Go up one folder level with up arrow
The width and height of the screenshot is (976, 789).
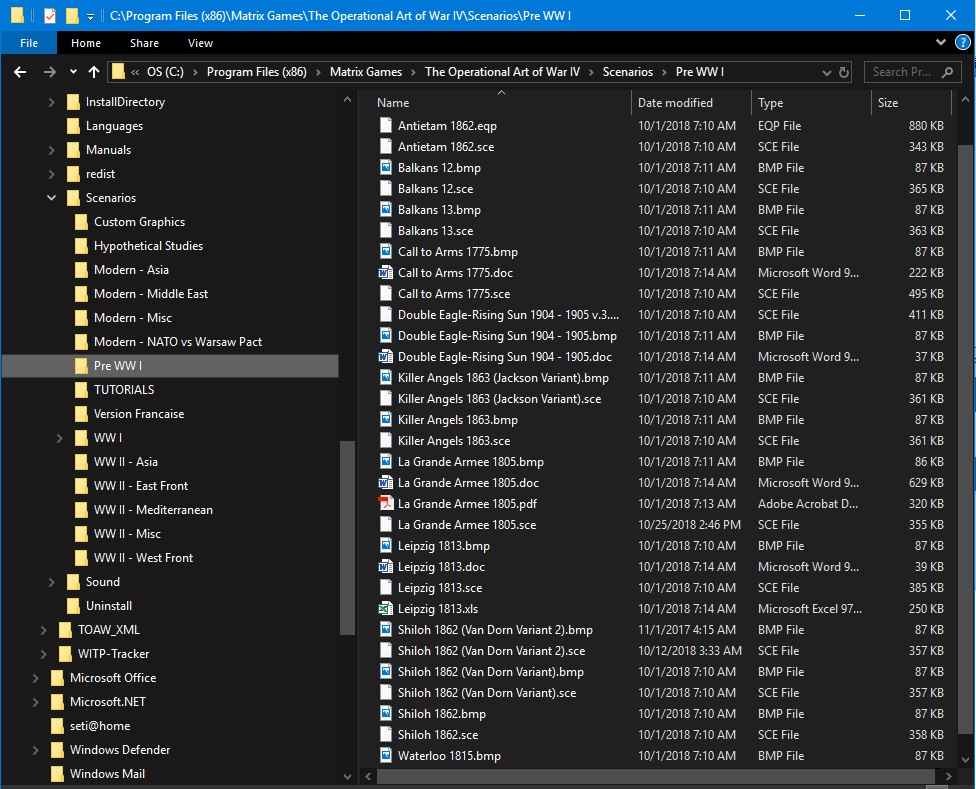94,72
